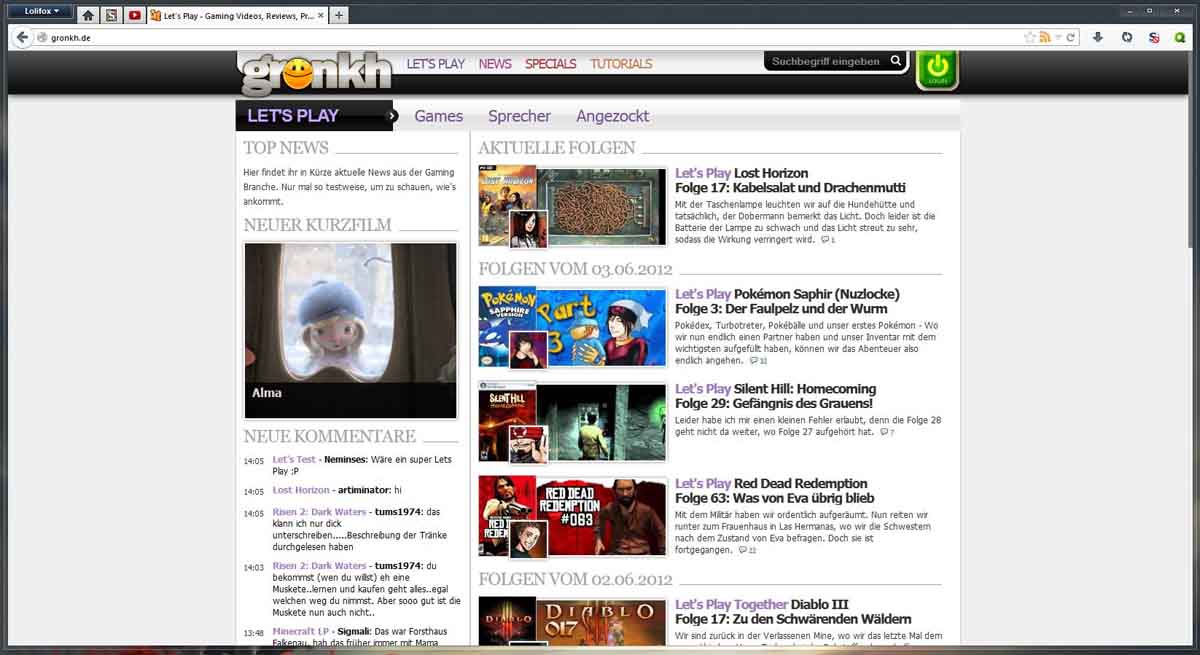This screenshot has width=1200, height=655.
Task: Open the Red Dead Redemption #063 thumbnail
Action: (x=572, y=516)
